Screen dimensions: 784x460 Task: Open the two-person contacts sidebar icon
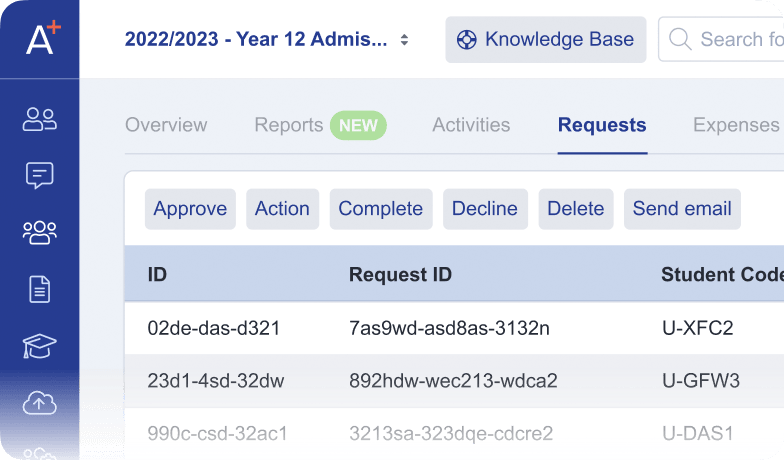40,120
